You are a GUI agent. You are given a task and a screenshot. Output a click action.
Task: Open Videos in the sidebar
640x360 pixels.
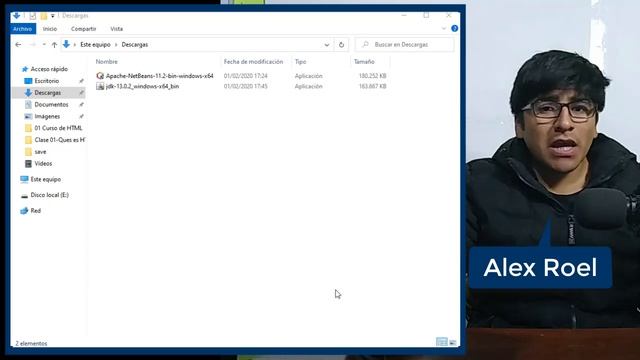pos(43,163)
